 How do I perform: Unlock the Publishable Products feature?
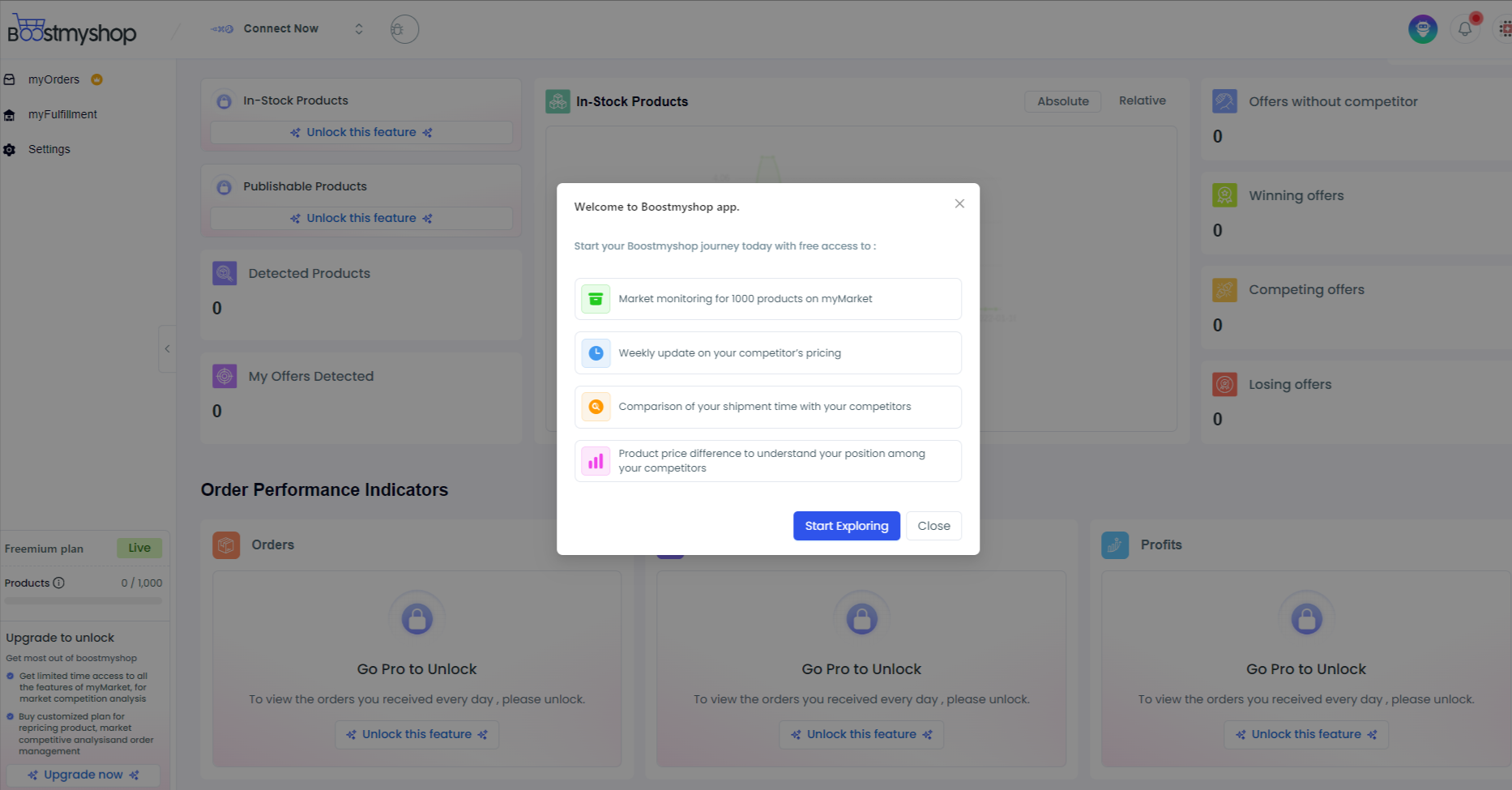click(361, 219)
